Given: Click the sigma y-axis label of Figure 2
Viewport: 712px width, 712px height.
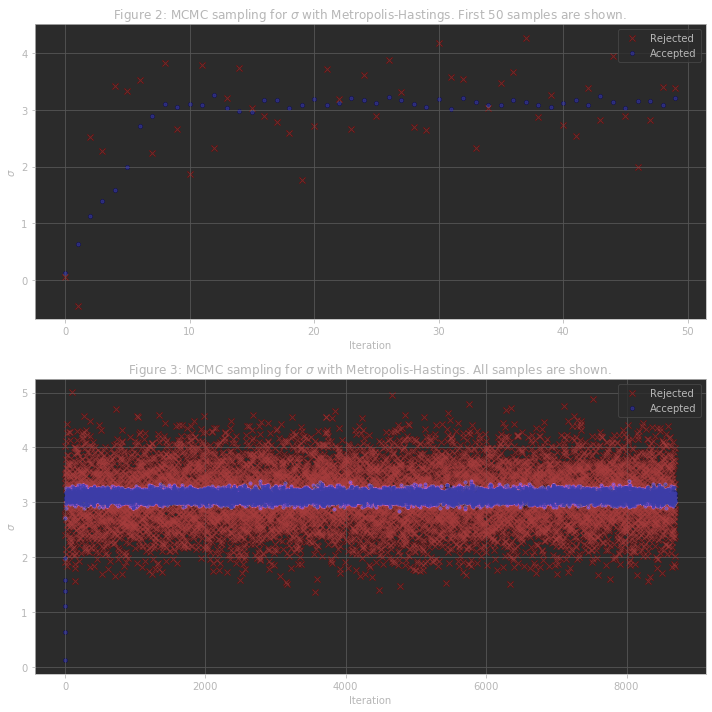Looking at the screenshot, I should [11, 173].
